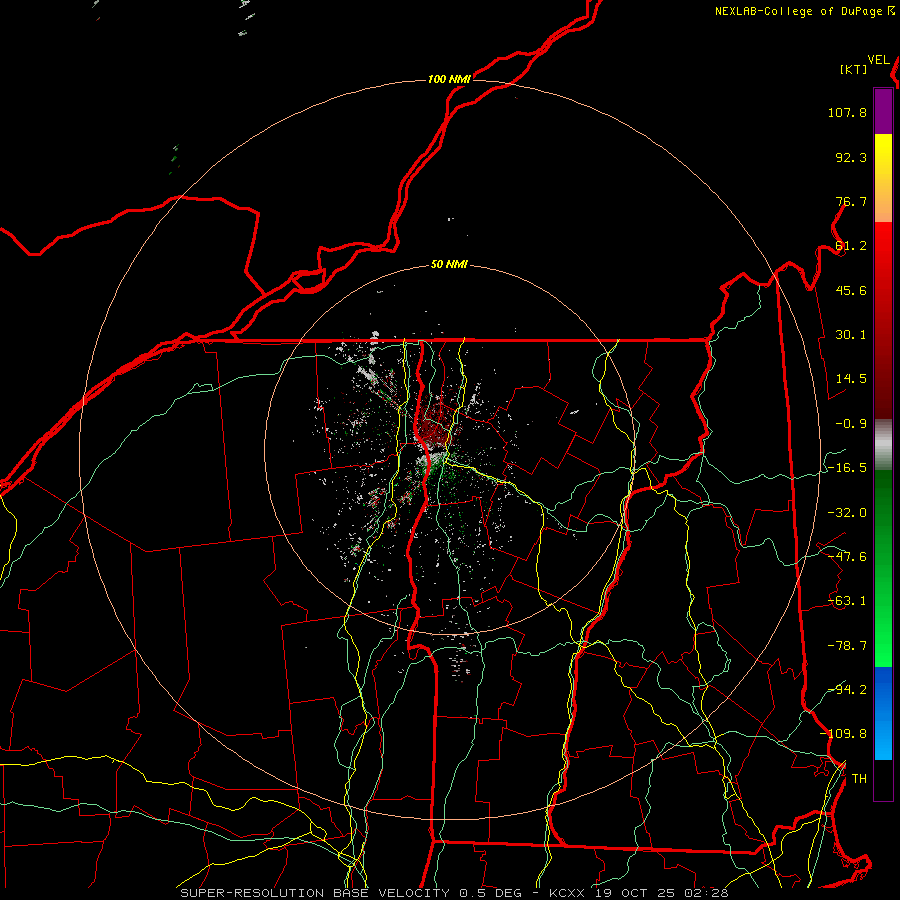This screenshot has width=900, height=900.
Task: Click the light blue segment of color bar
Action: click(x=883, y=713)
